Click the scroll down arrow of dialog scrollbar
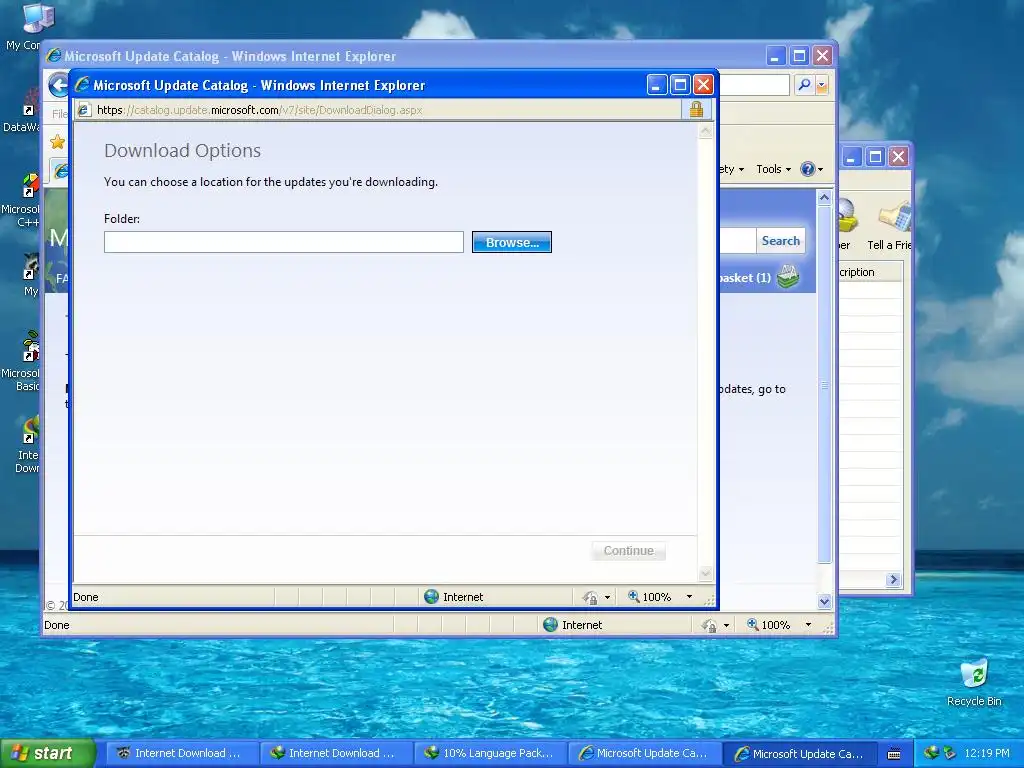This screenshot has width=1024, height=768. (705, 573)
